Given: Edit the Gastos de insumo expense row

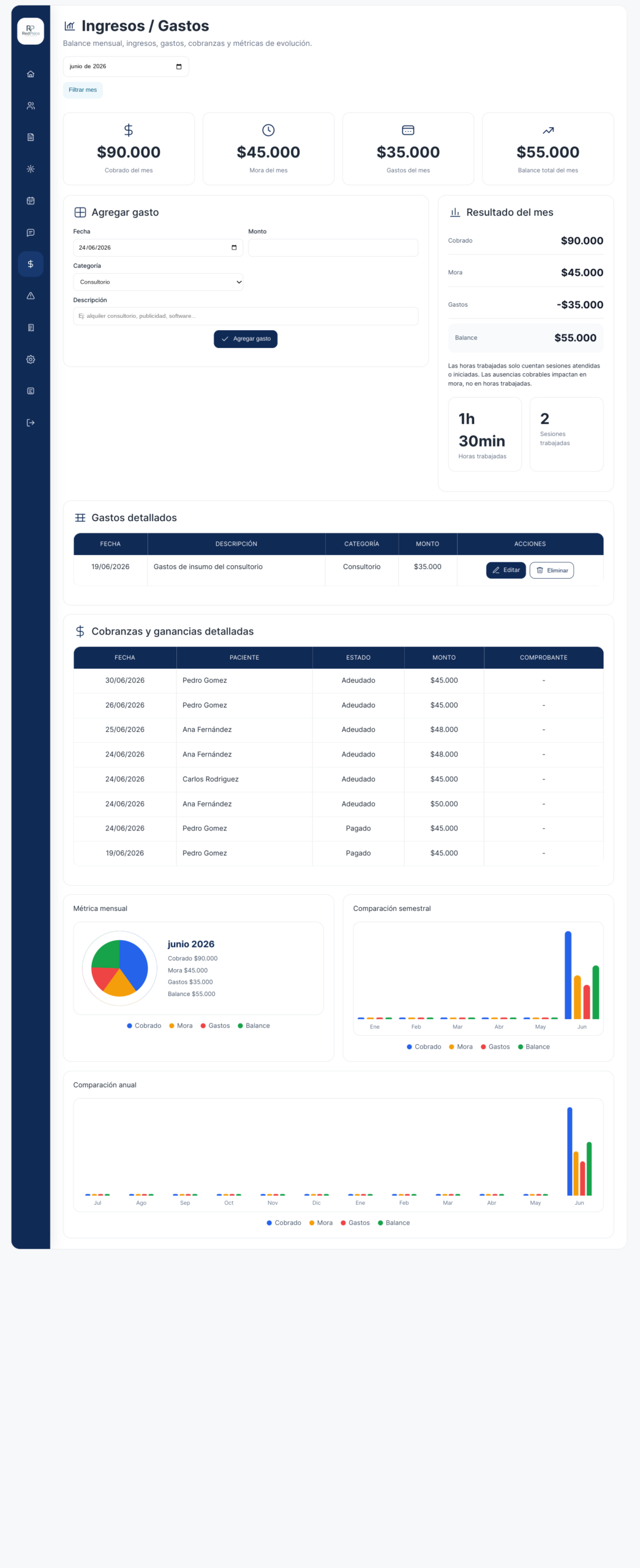Looking at the screenshot, I should point(506,570).
